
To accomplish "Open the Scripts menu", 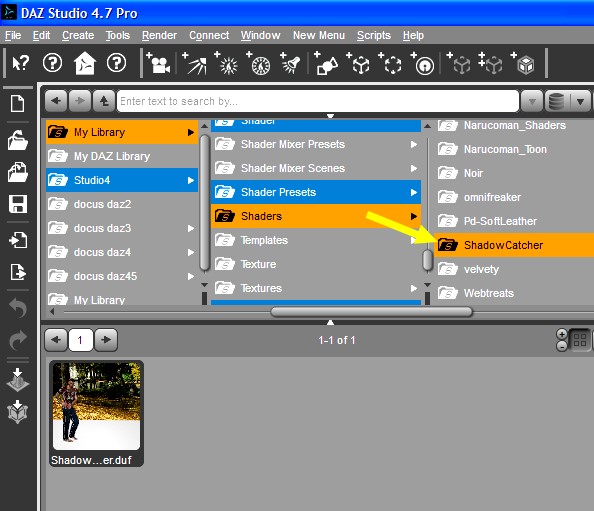I will click(x=374, y=35).
